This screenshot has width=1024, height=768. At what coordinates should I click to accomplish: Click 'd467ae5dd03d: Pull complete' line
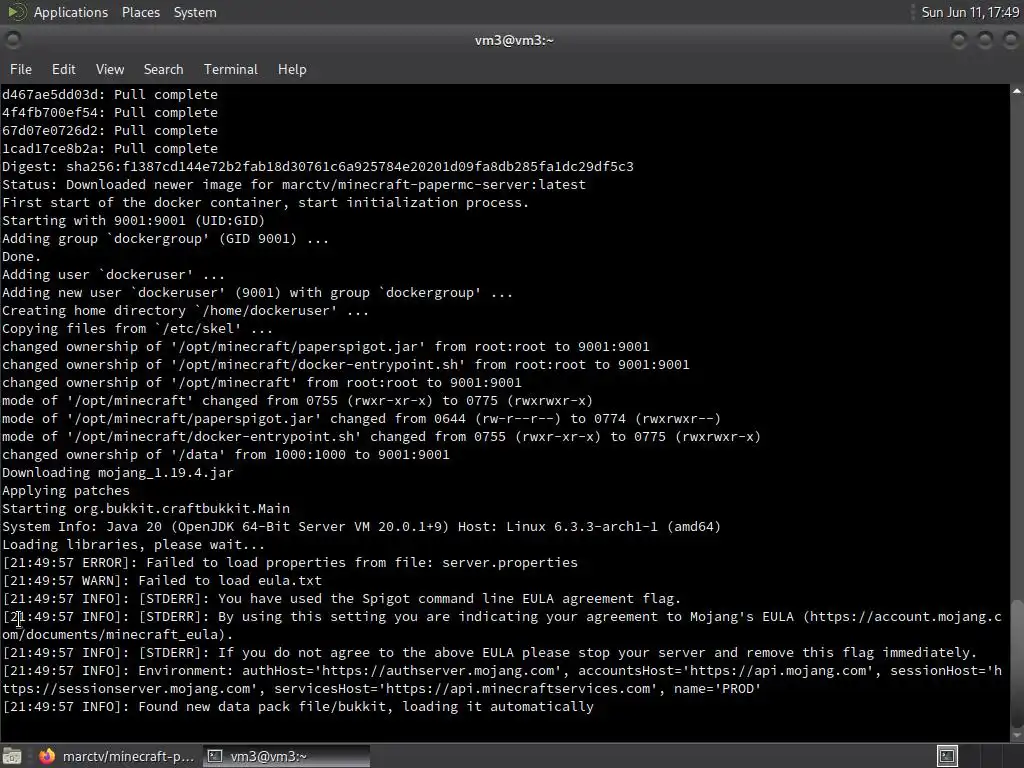(110, 94)
